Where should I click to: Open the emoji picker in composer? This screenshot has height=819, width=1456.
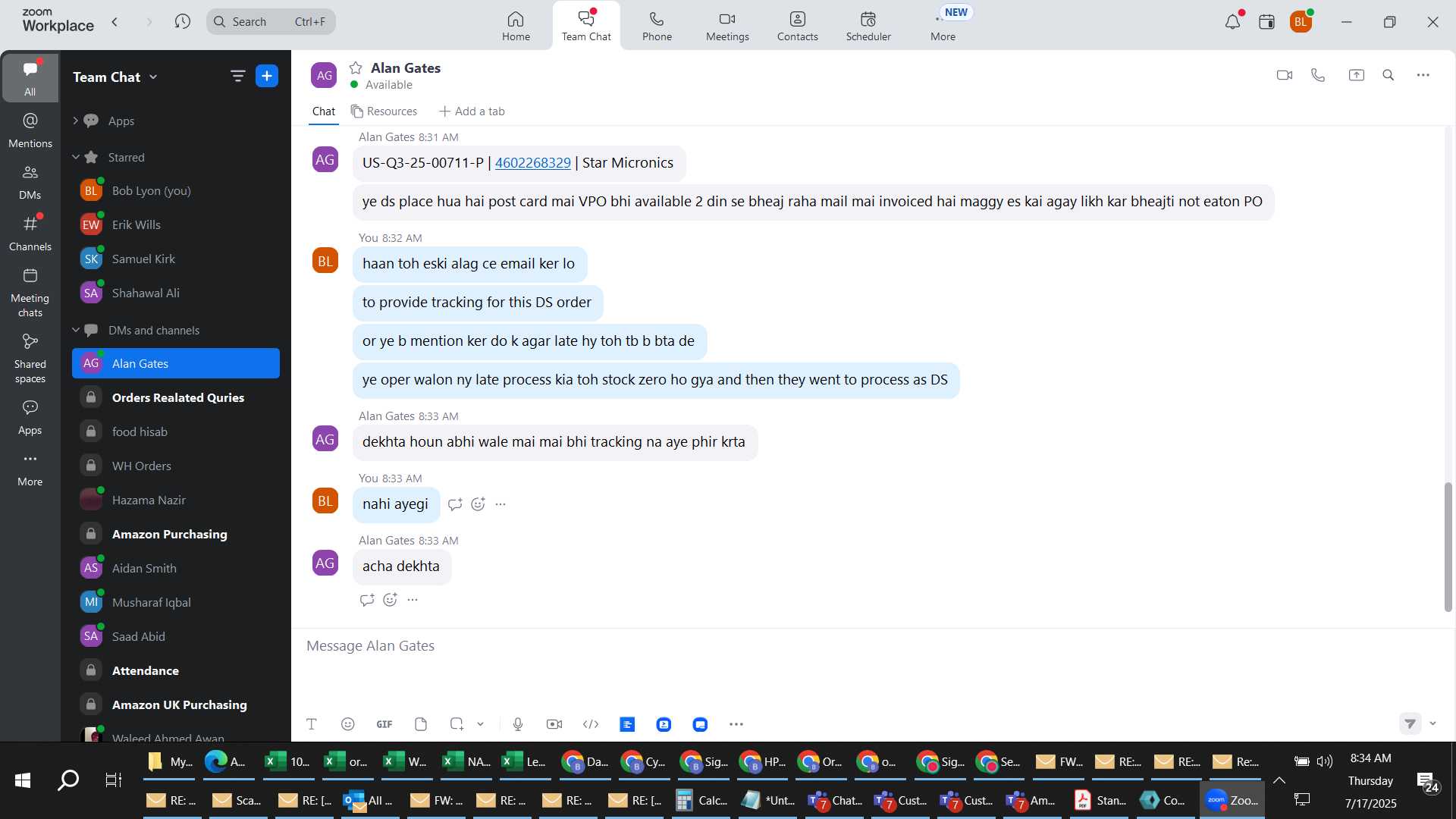pyautogui.click(x=347, y=724)
